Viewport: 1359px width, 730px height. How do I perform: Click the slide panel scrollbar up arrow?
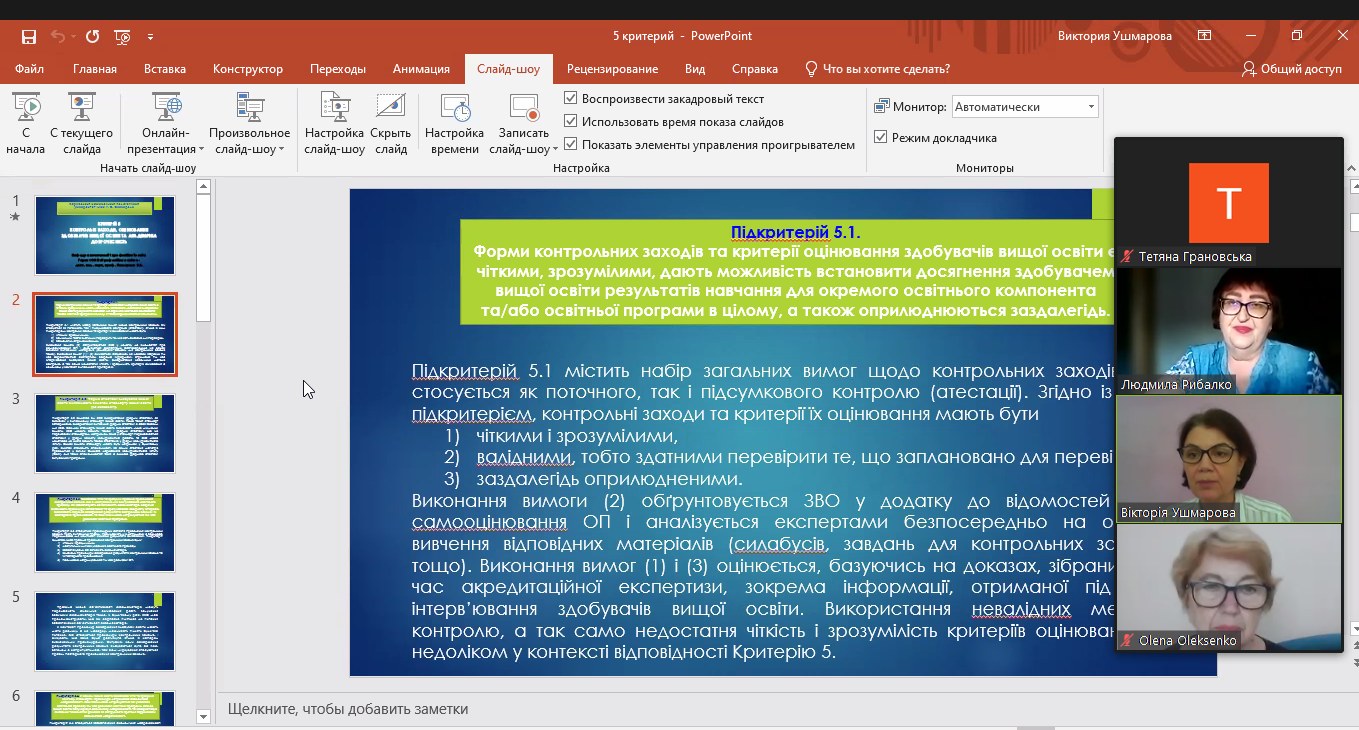click(x=204, y=186)
